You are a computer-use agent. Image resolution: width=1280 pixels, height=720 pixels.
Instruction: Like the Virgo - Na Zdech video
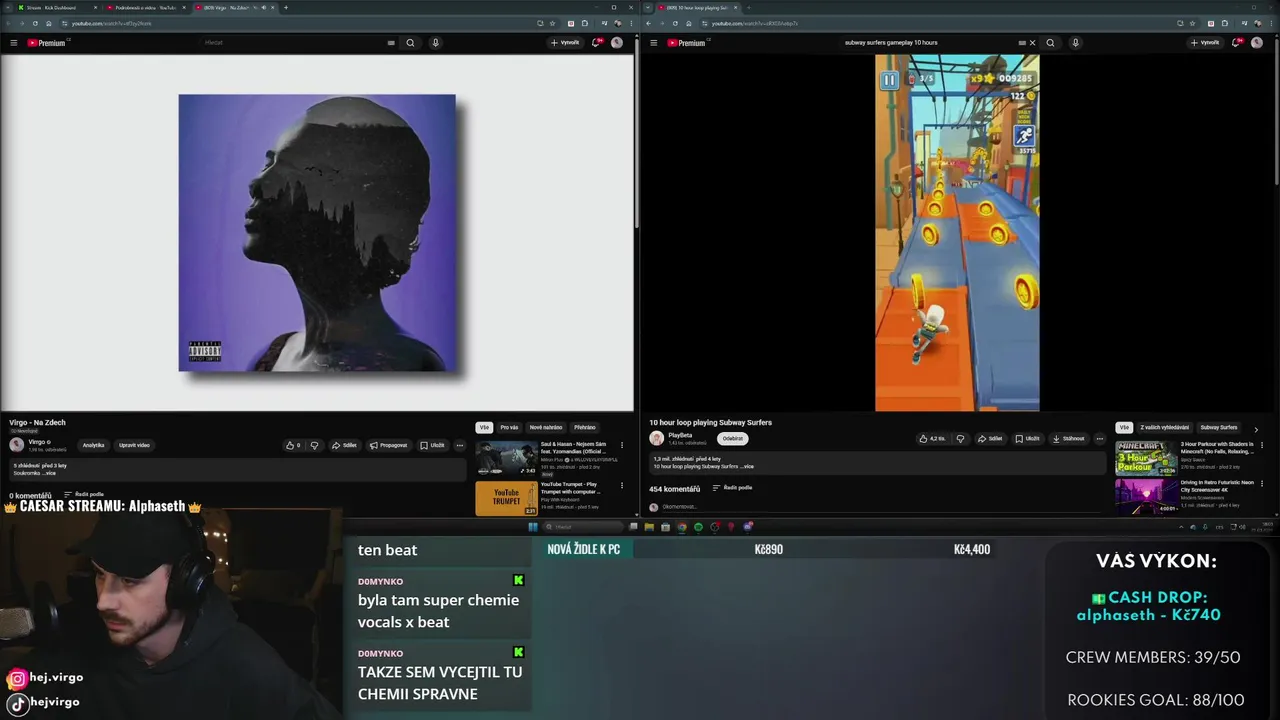293,445
